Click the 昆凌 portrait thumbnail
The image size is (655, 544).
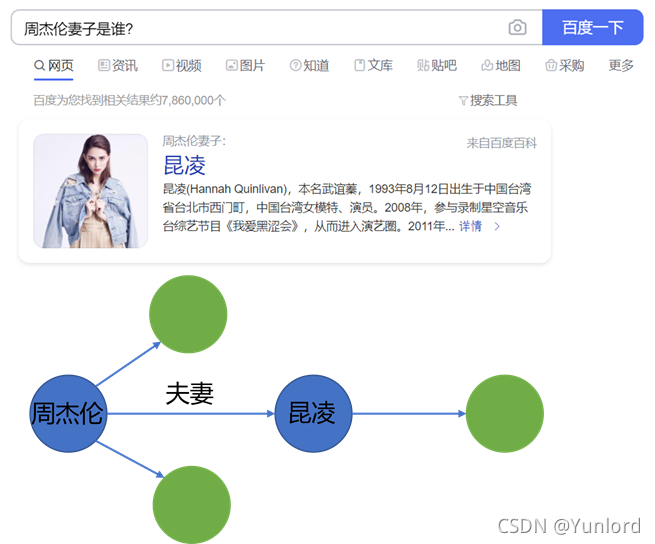click(90, 191)
